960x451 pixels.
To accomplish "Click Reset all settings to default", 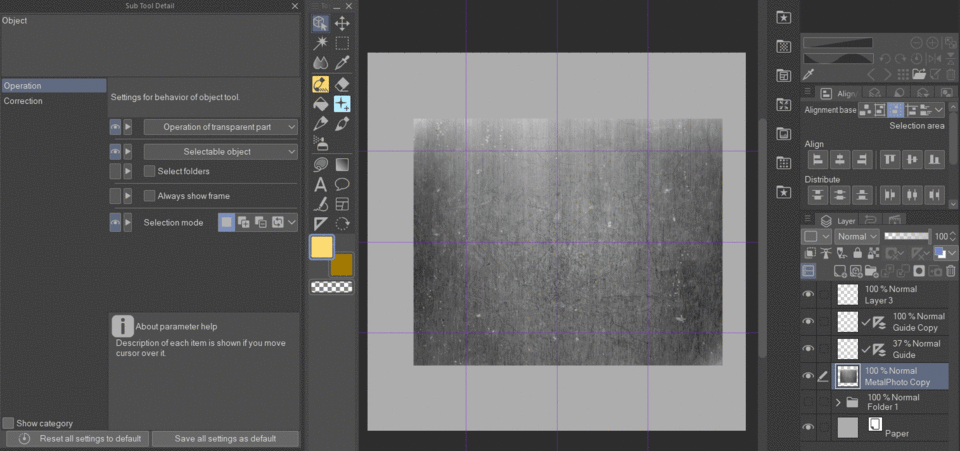I will pos(78,439).
